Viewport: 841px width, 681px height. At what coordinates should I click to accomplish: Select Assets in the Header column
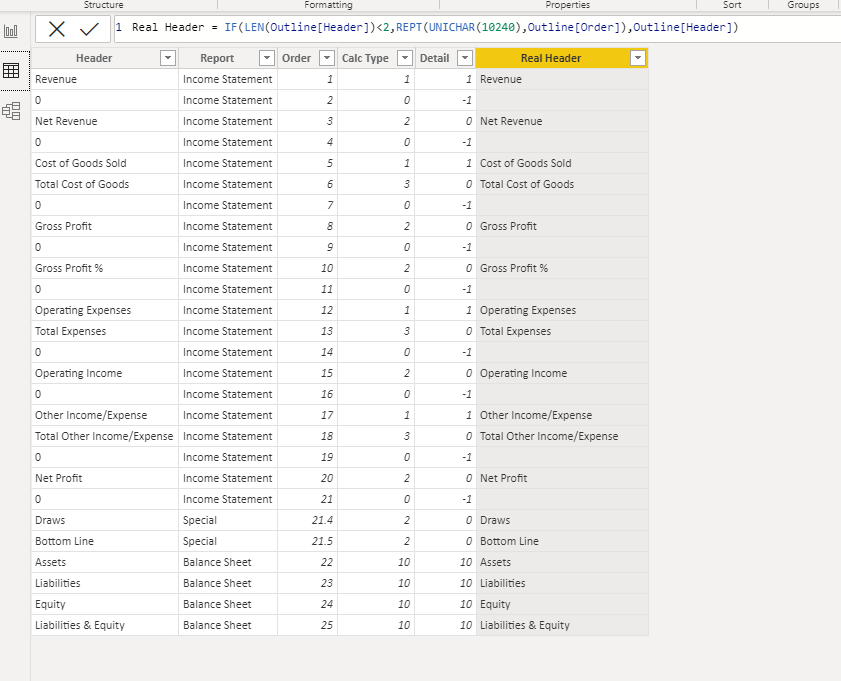point(105,562)
